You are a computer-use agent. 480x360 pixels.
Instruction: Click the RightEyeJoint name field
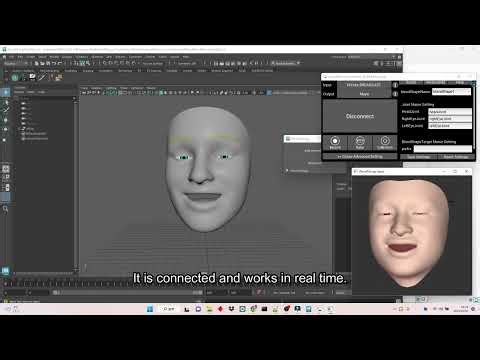click(450, 119)
